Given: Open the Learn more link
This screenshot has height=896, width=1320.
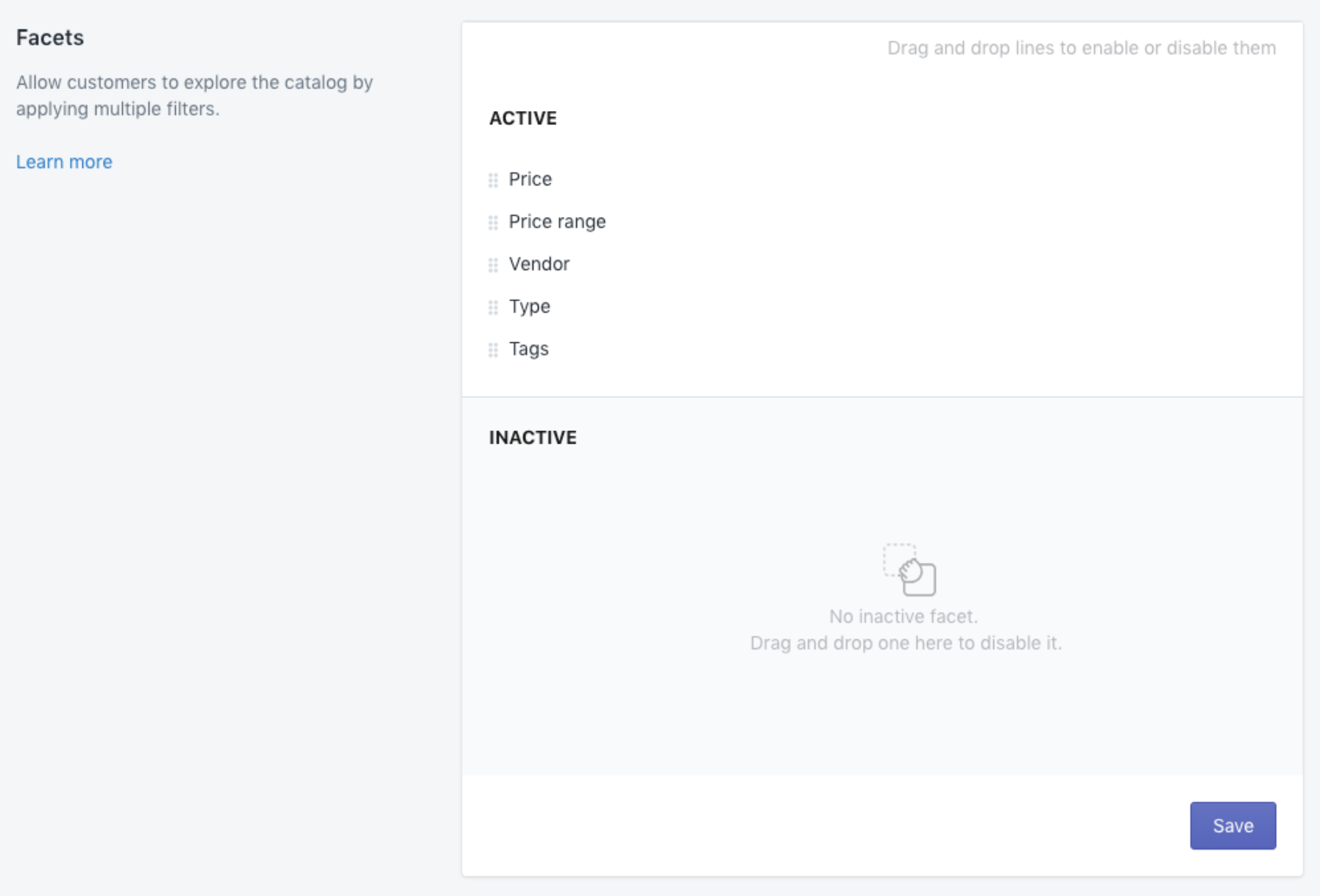Looking at the screenshot, I should (64, 162).
